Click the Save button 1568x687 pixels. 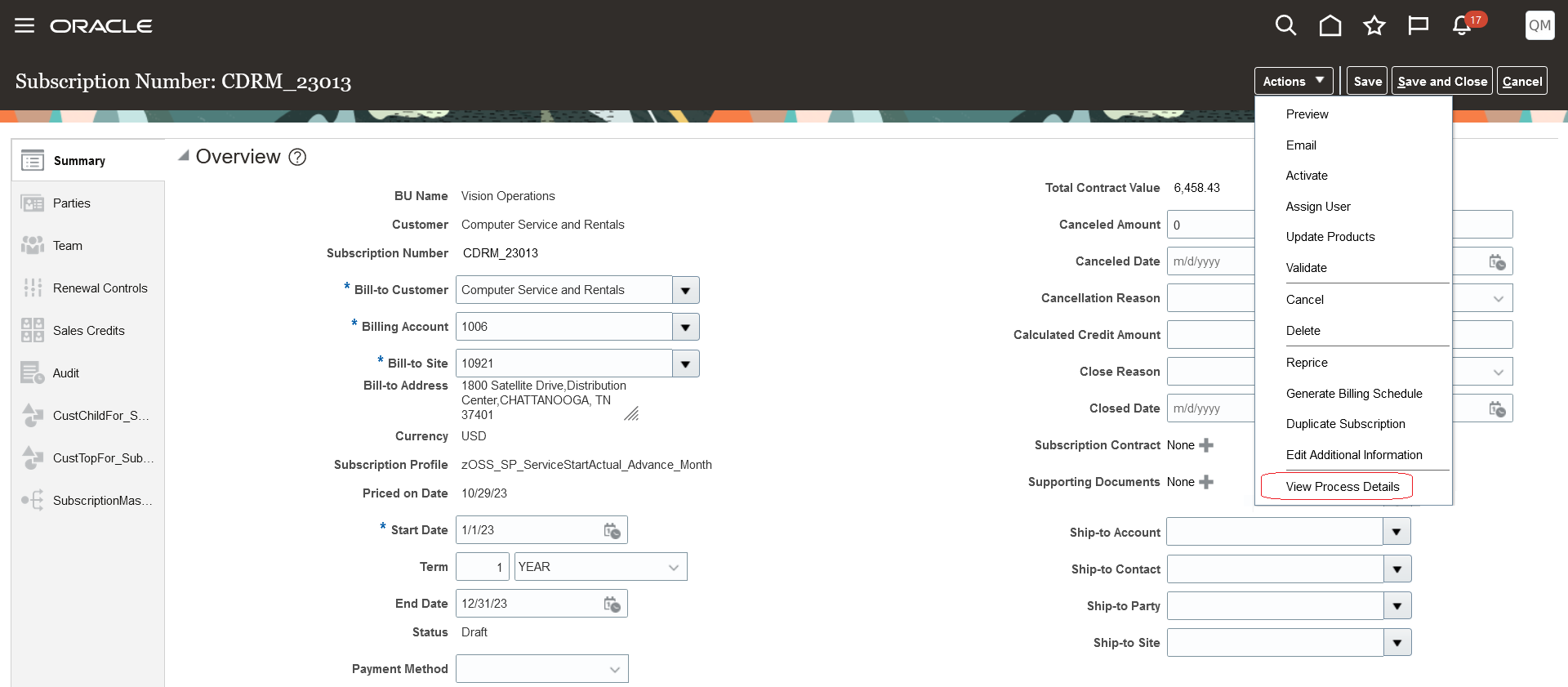(1367, 81)
